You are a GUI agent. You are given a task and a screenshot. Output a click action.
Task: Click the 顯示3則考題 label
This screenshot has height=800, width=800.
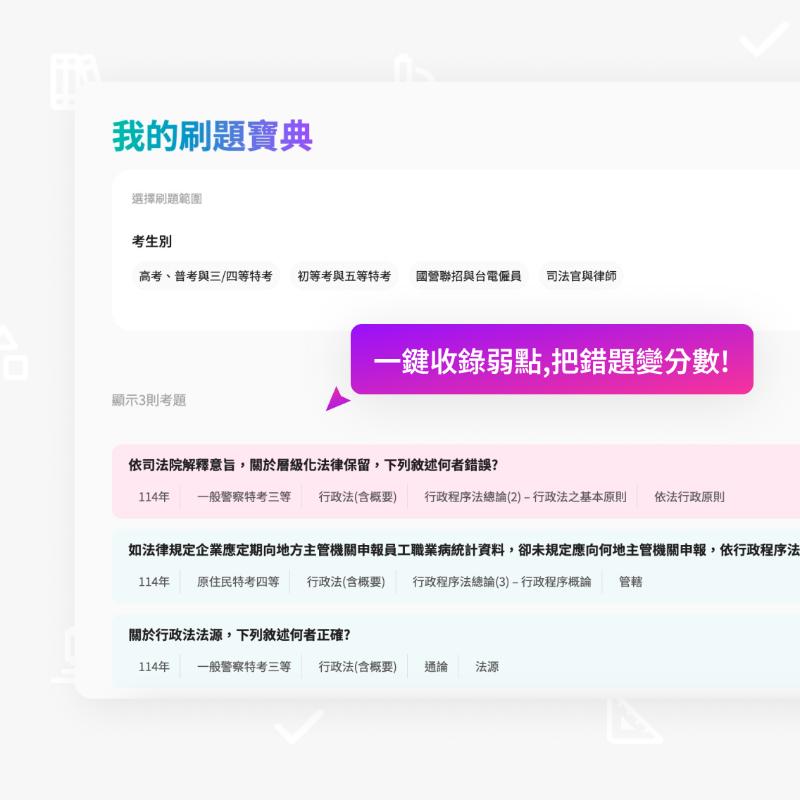pyautogui.click(x=152, y=400)
